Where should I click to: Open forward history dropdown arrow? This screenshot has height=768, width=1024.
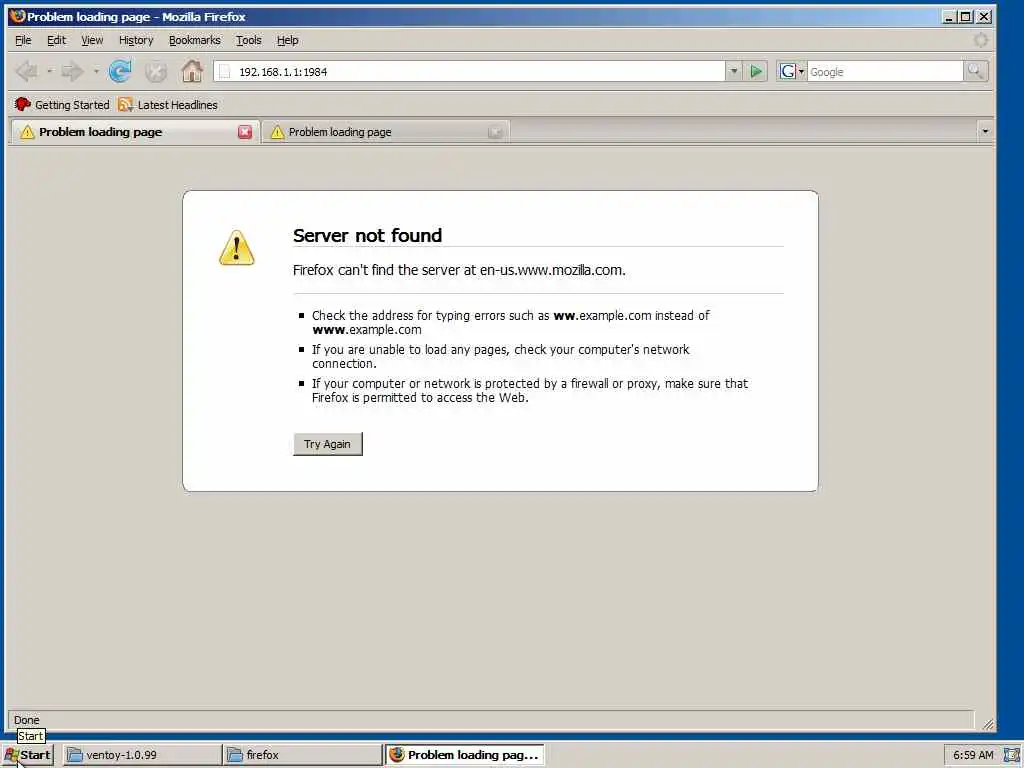click(96, 71)
